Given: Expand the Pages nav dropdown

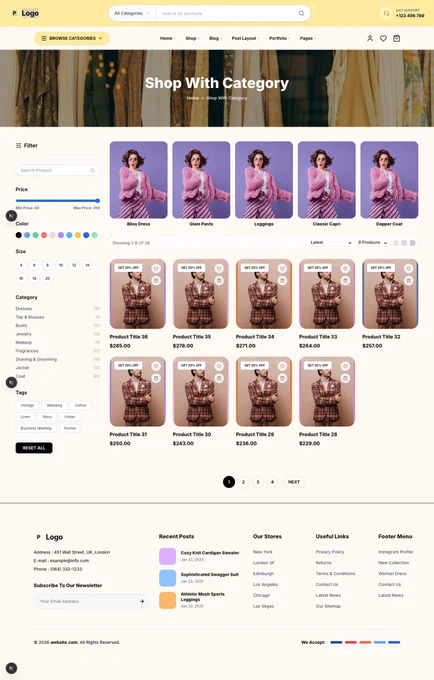Looking at the screenshot, I should tap(308, 38).
